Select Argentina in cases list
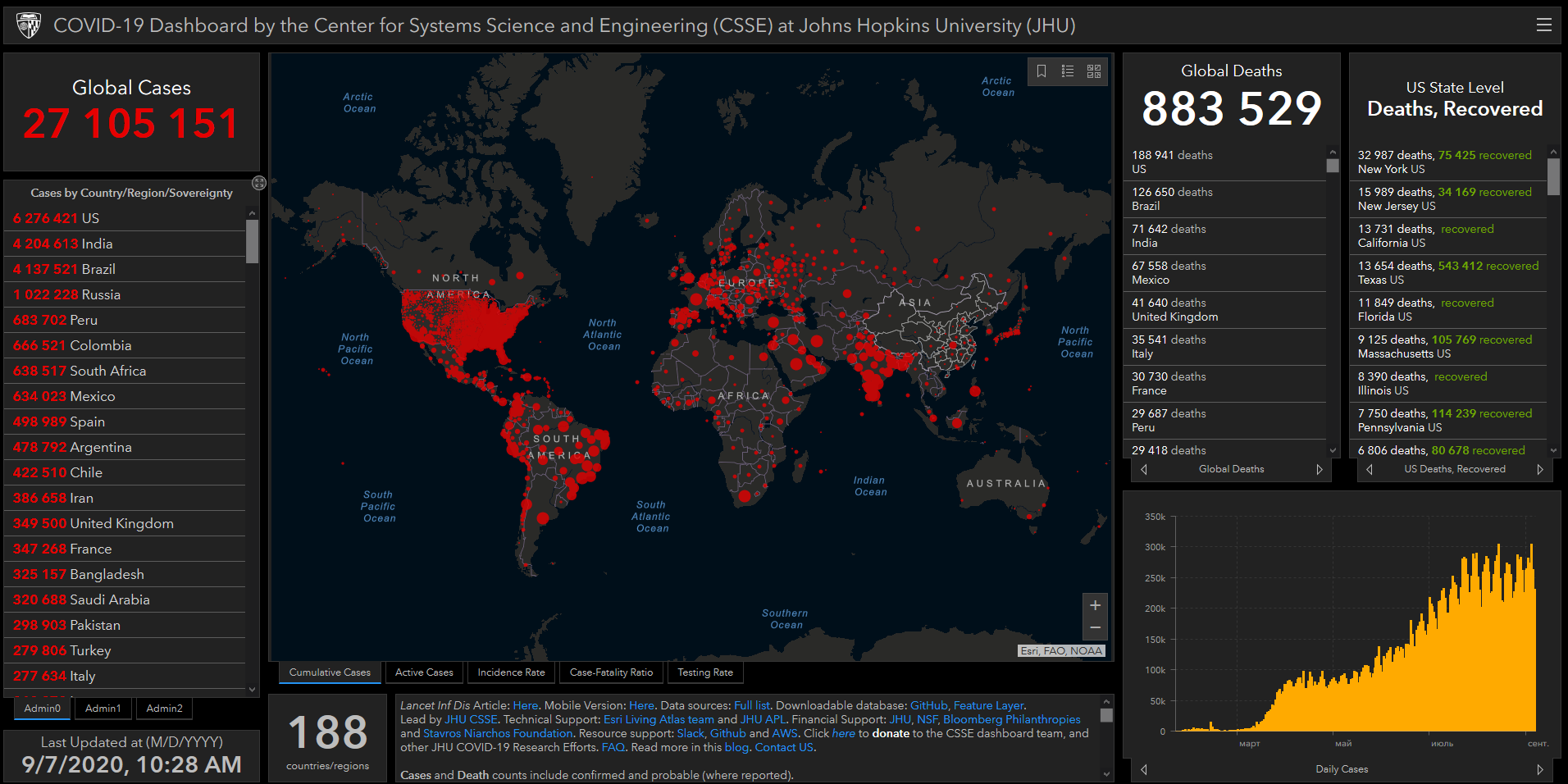Screen dimensions: 1568x784 (125, 447)
